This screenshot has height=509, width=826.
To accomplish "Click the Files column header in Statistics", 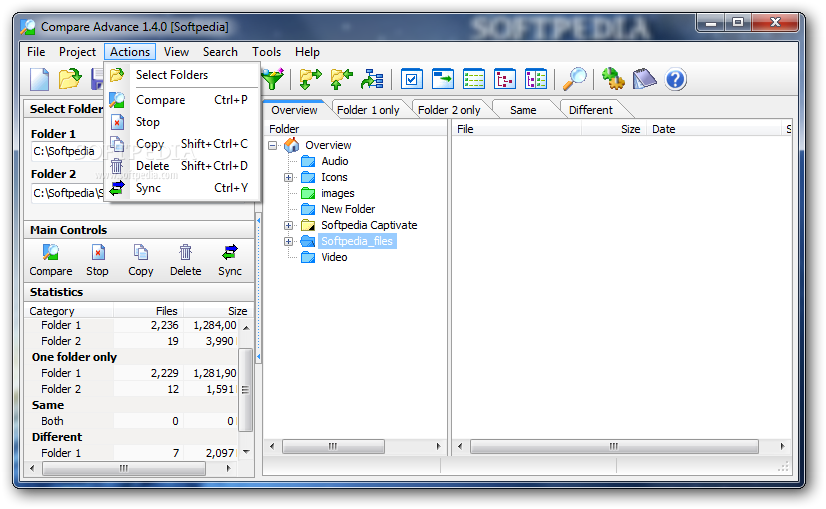I will tap(149, 311).
